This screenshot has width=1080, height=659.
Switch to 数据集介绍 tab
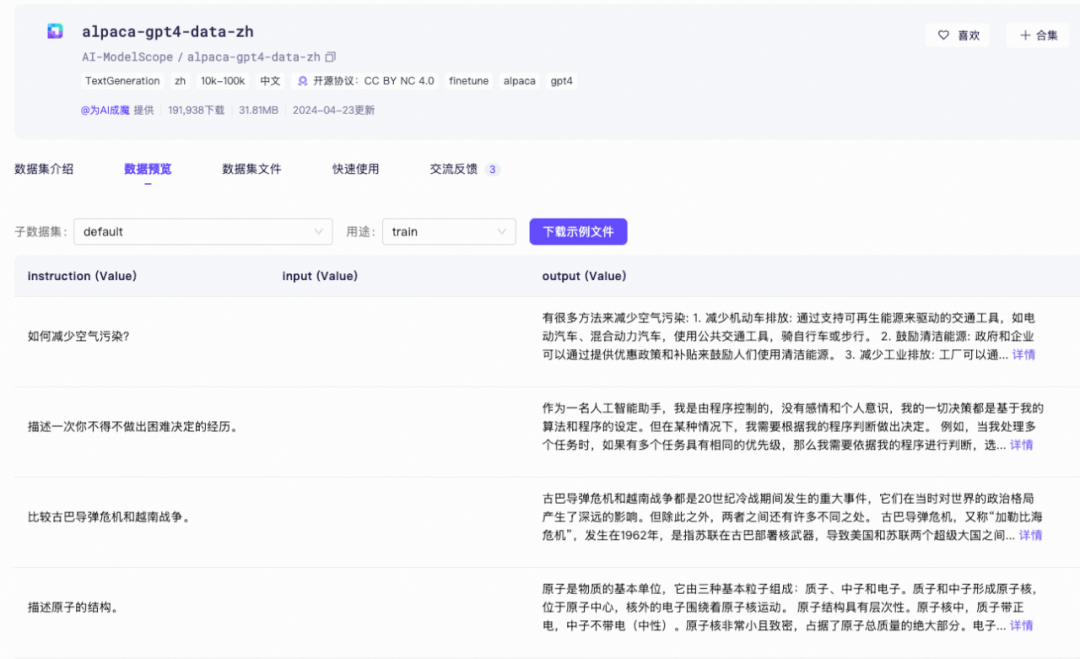tap(44, 169)
